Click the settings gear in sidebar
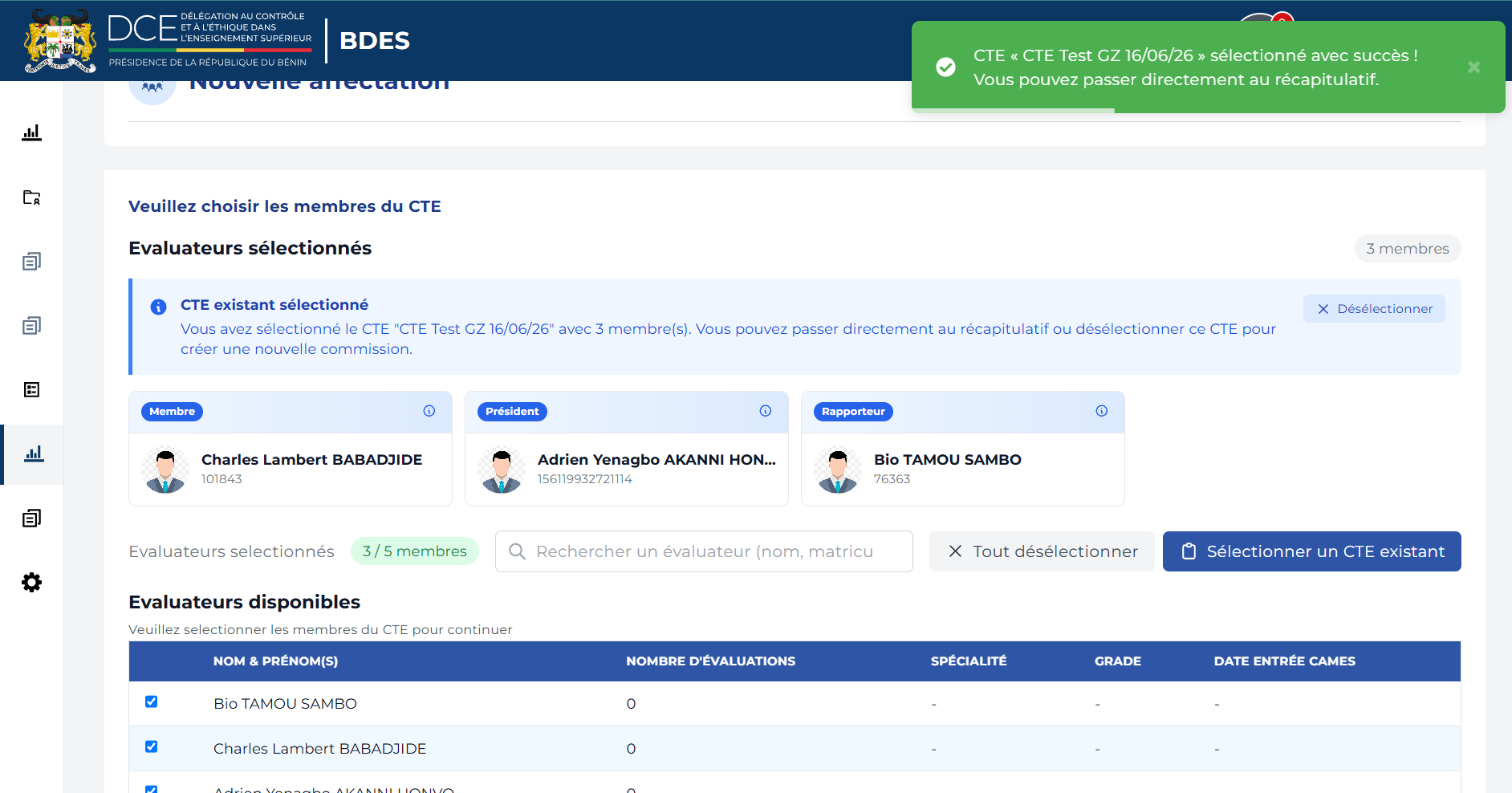This screenshot has width=1512, height=793. click(x=31, y=582)
